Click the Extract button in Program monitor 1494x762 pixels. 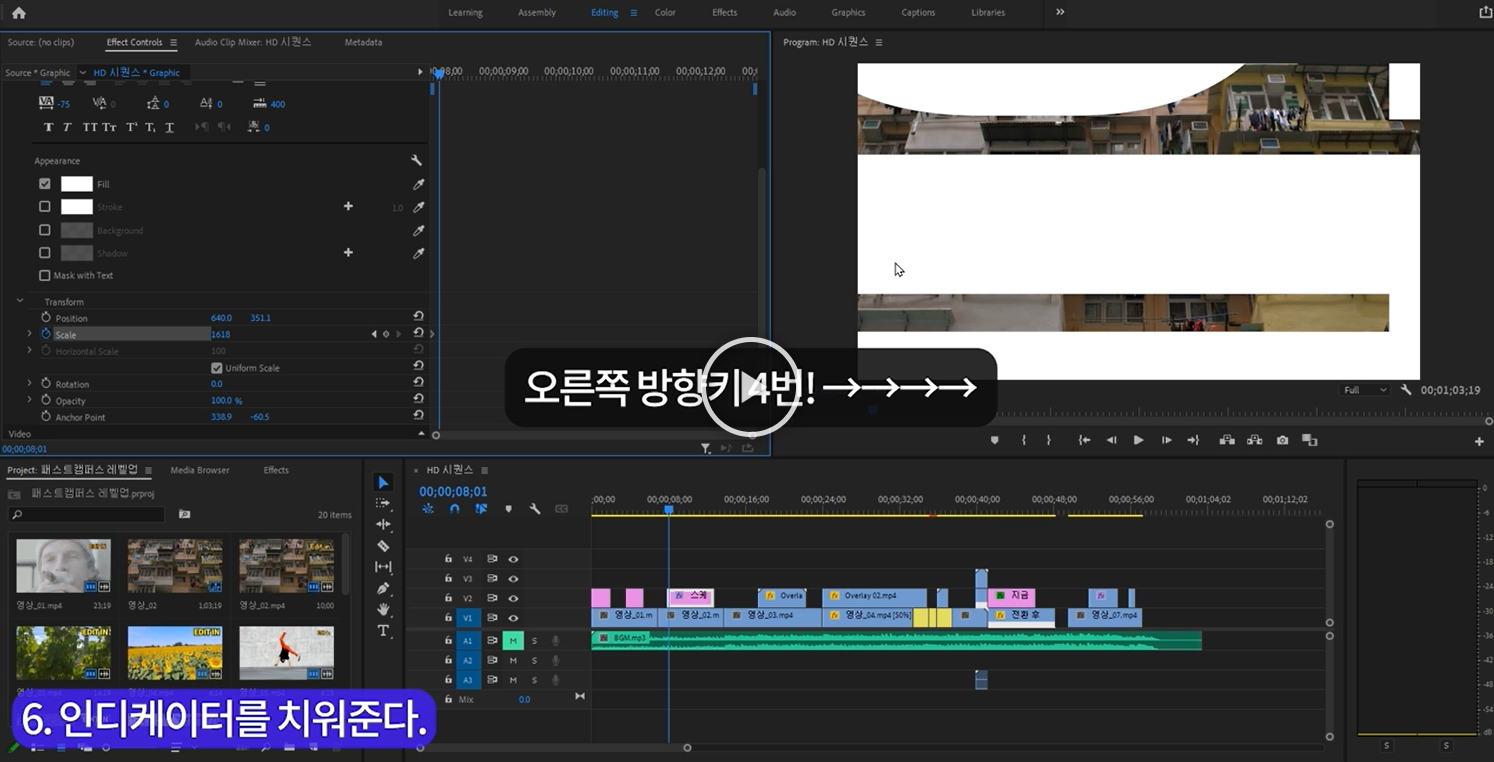(x=1254, y=440)
